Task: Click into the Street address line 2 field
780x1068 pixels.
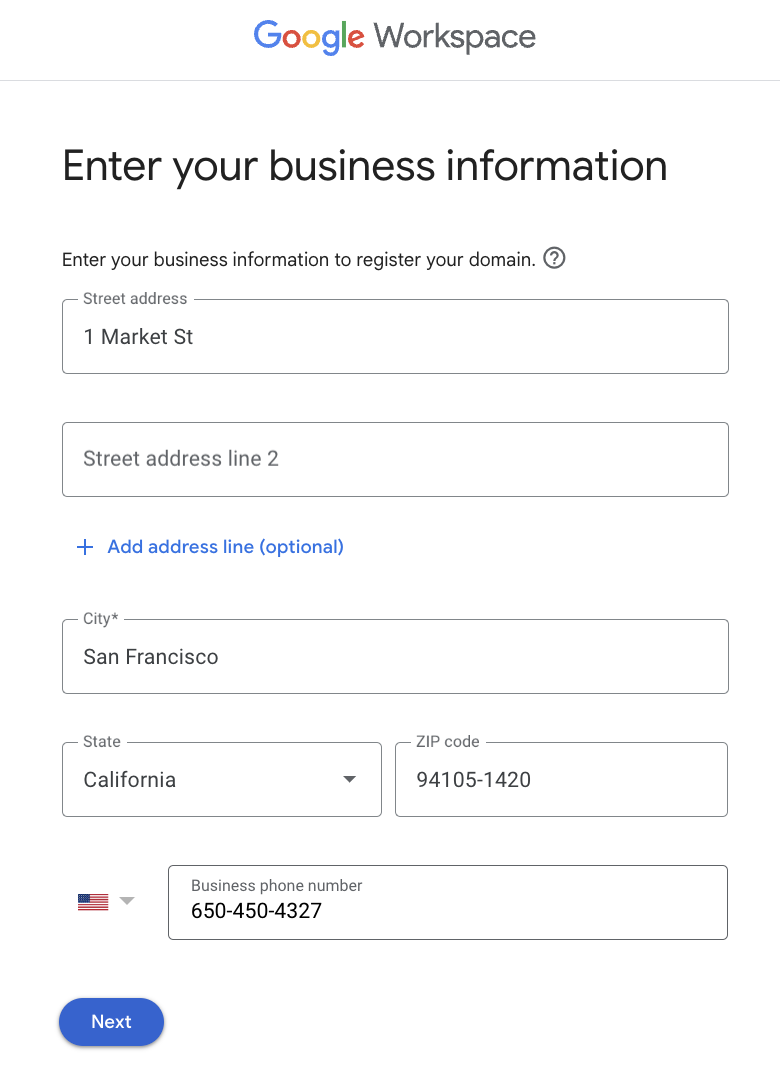Action: (395, 460)
